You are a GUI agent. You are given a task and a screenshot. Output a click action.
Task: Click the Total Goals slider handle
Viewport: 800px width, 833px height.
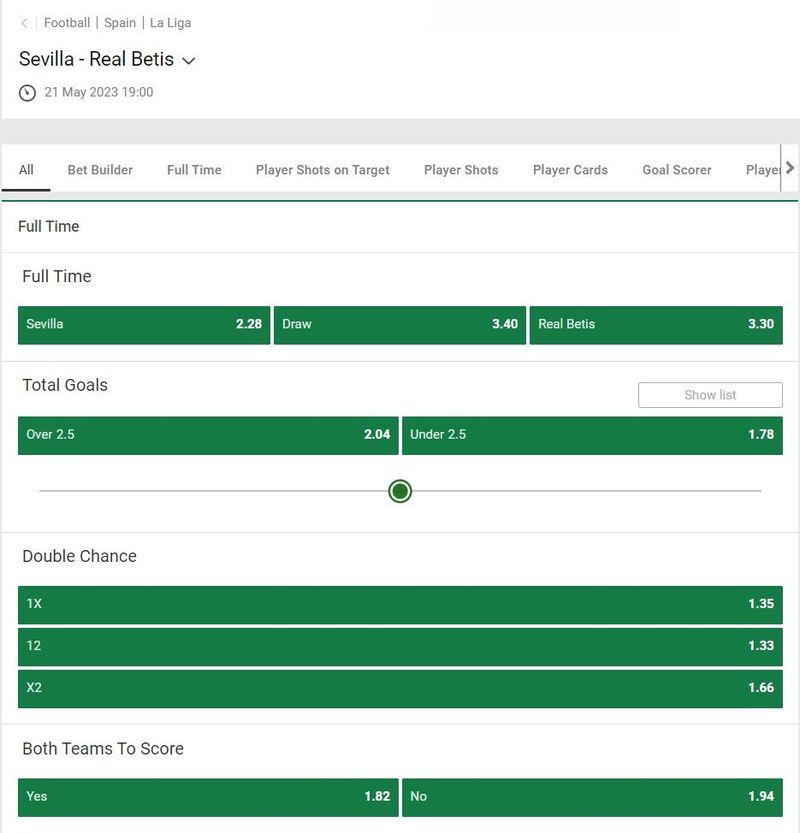400,491
